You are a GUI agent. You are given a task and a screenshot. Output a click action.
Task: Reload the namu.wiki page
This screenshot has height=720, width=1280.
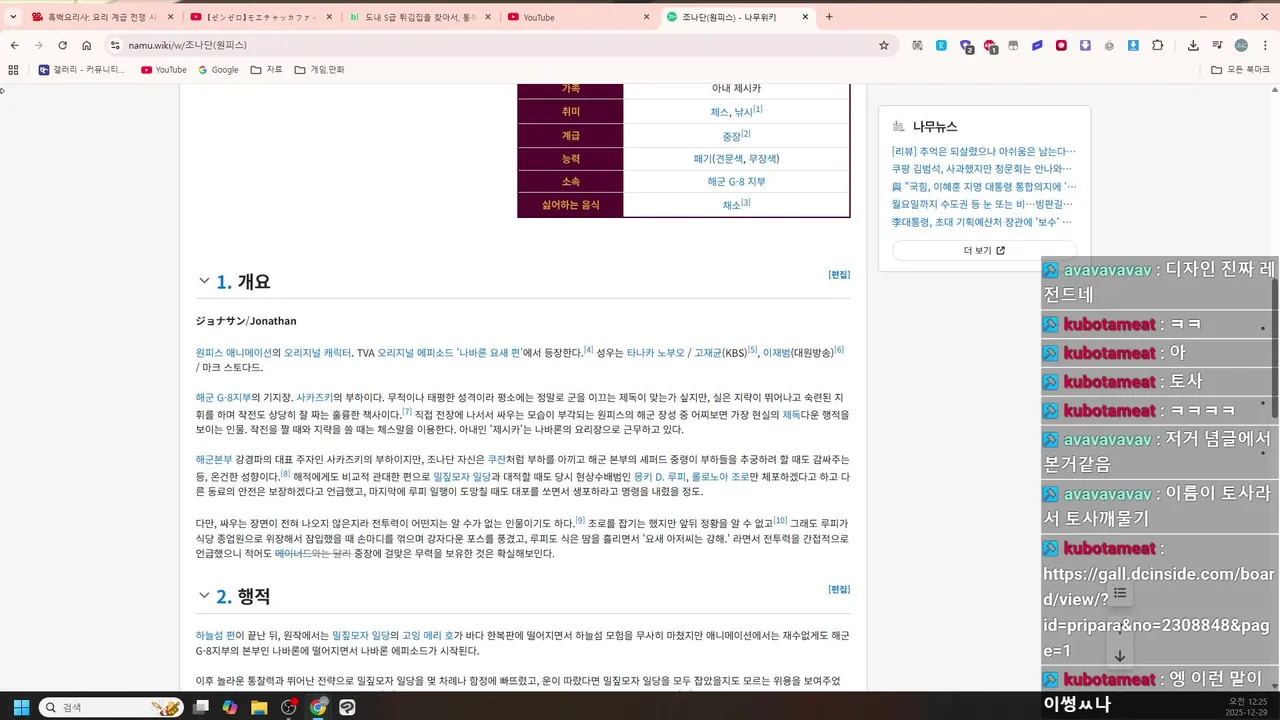point(62,45)
